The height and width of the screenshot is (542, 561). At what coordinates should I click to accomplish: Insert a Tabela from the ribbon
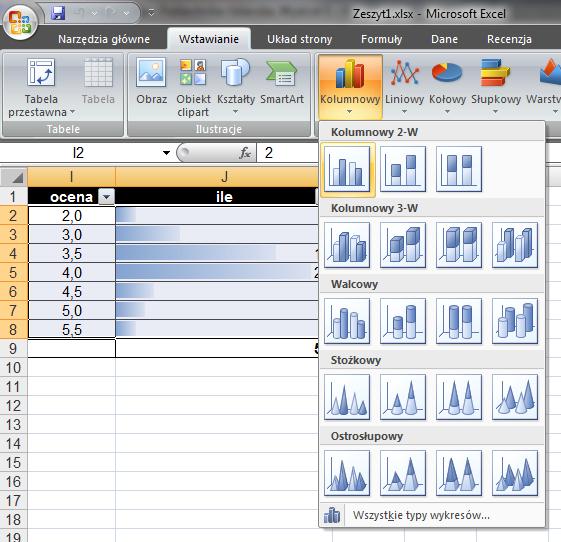(98, 82)
